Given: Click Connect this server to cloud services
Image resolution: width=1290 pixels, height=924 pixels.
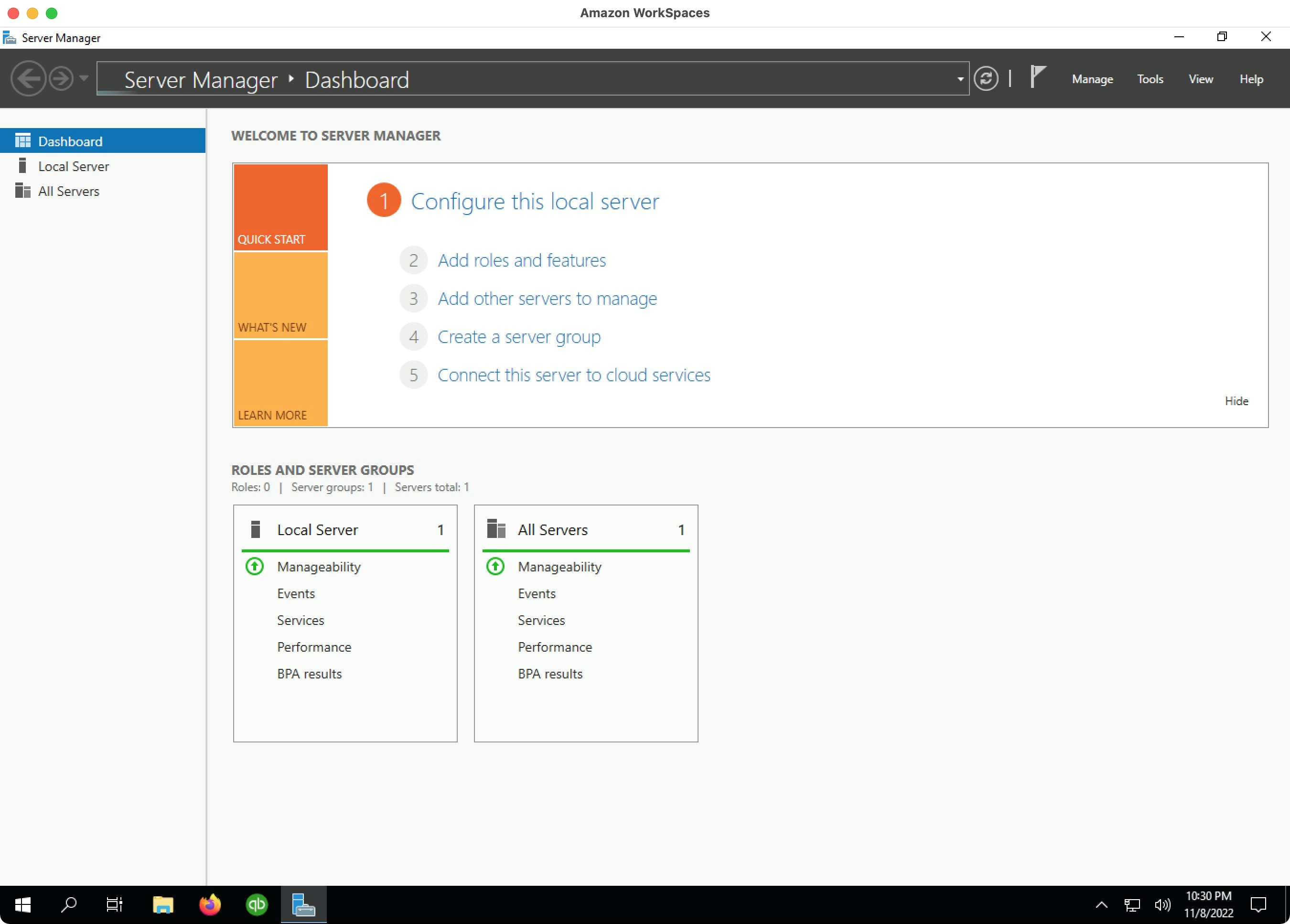Looking at the screenshot, I should click(574, 375).
